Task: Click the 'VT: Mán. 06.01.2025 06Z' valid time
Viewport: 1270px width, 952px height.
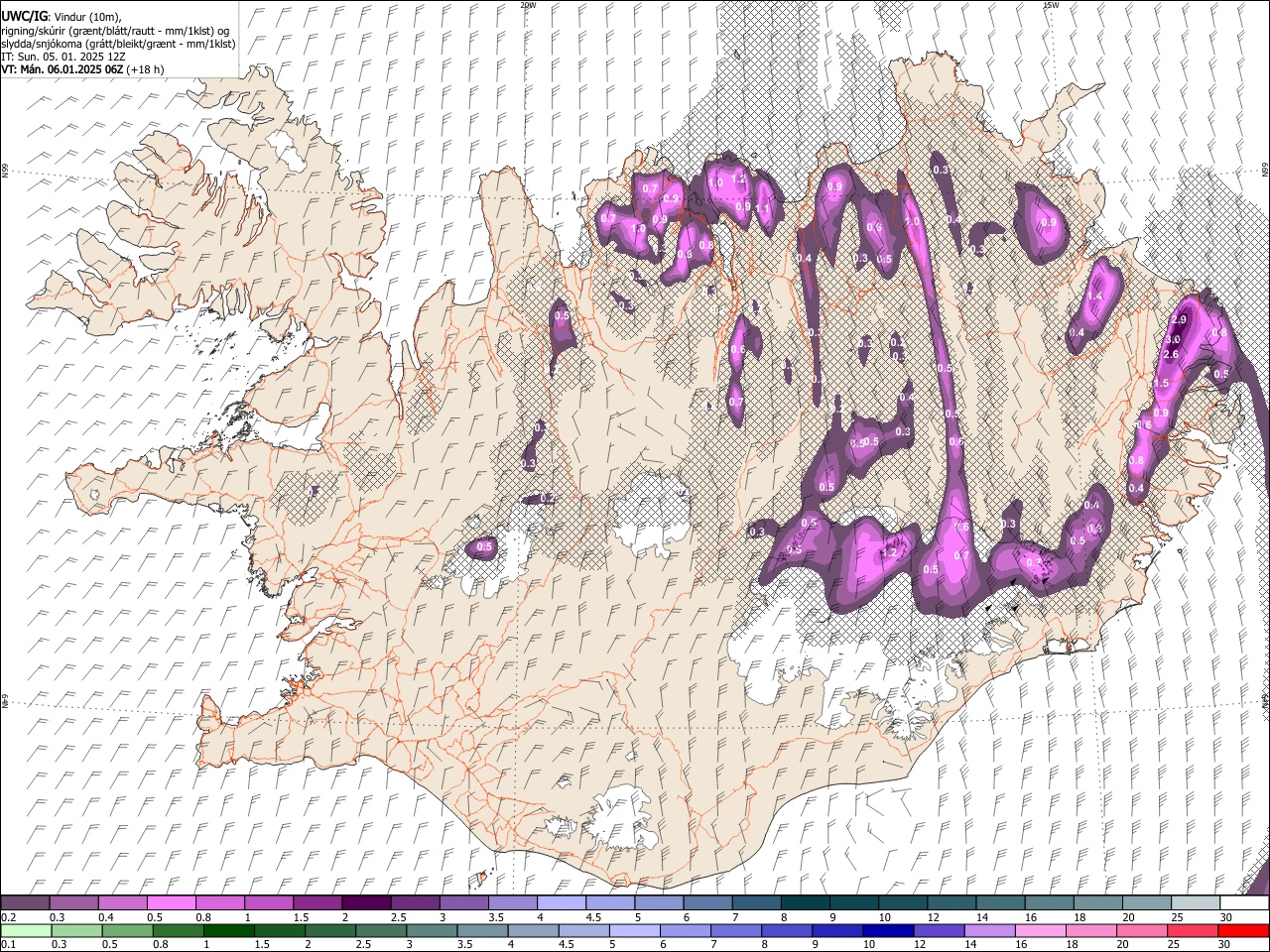Action: click(x=62, y=69)
